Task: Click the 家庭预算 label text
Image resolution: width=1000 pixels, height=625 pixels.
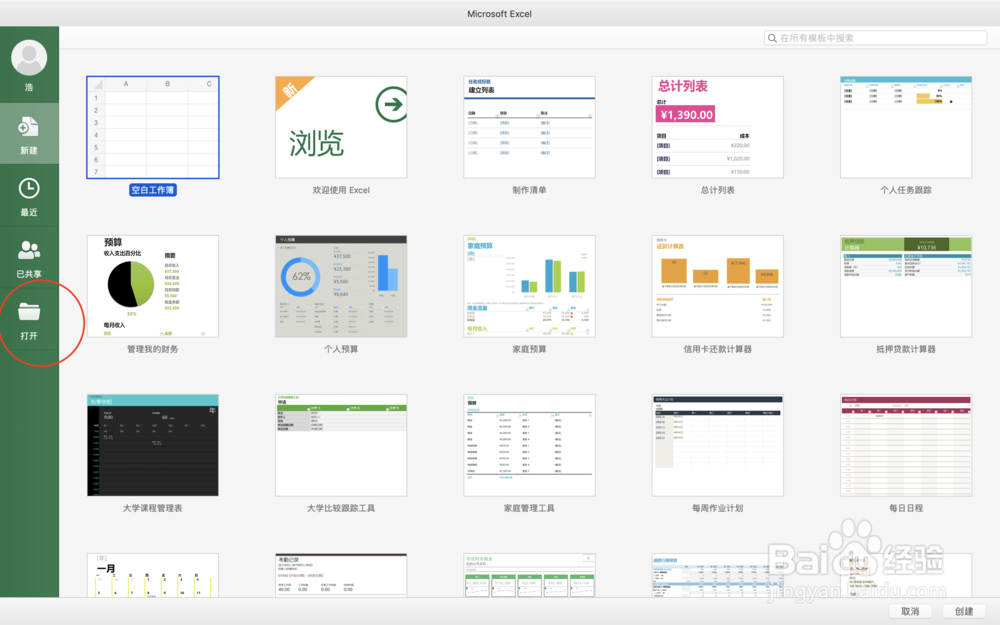Action: [529, 349]
